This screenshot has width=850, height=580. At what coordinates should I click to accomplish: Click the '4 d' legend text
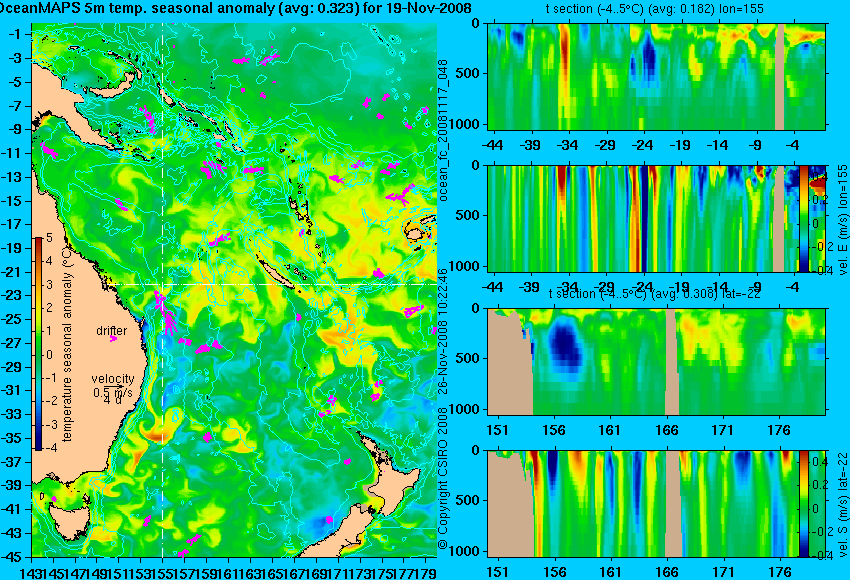point(113,401)
